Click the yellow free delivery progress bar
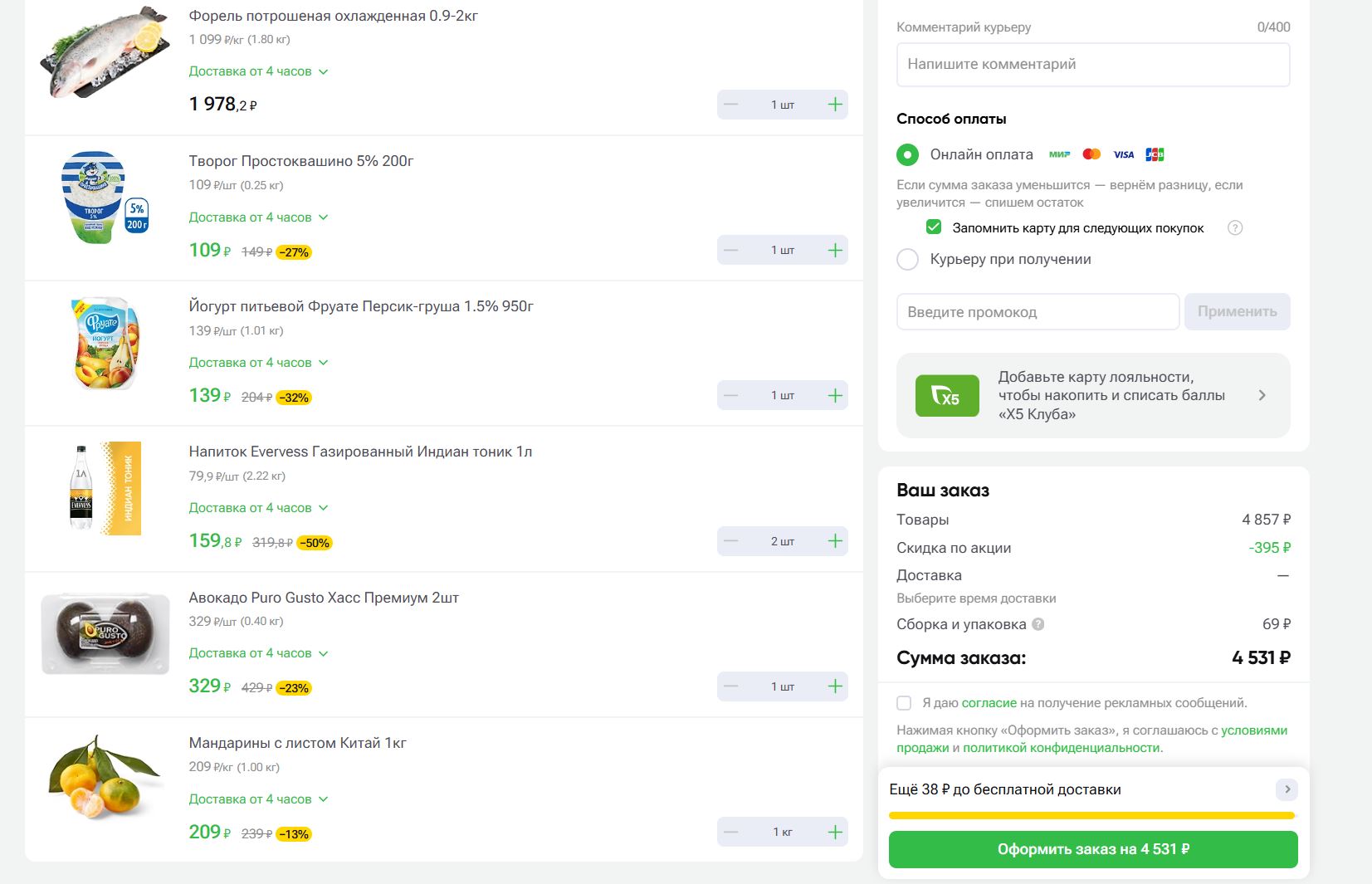The height and width of the screenshot is (884, 1372). (x=1091, y=816)
